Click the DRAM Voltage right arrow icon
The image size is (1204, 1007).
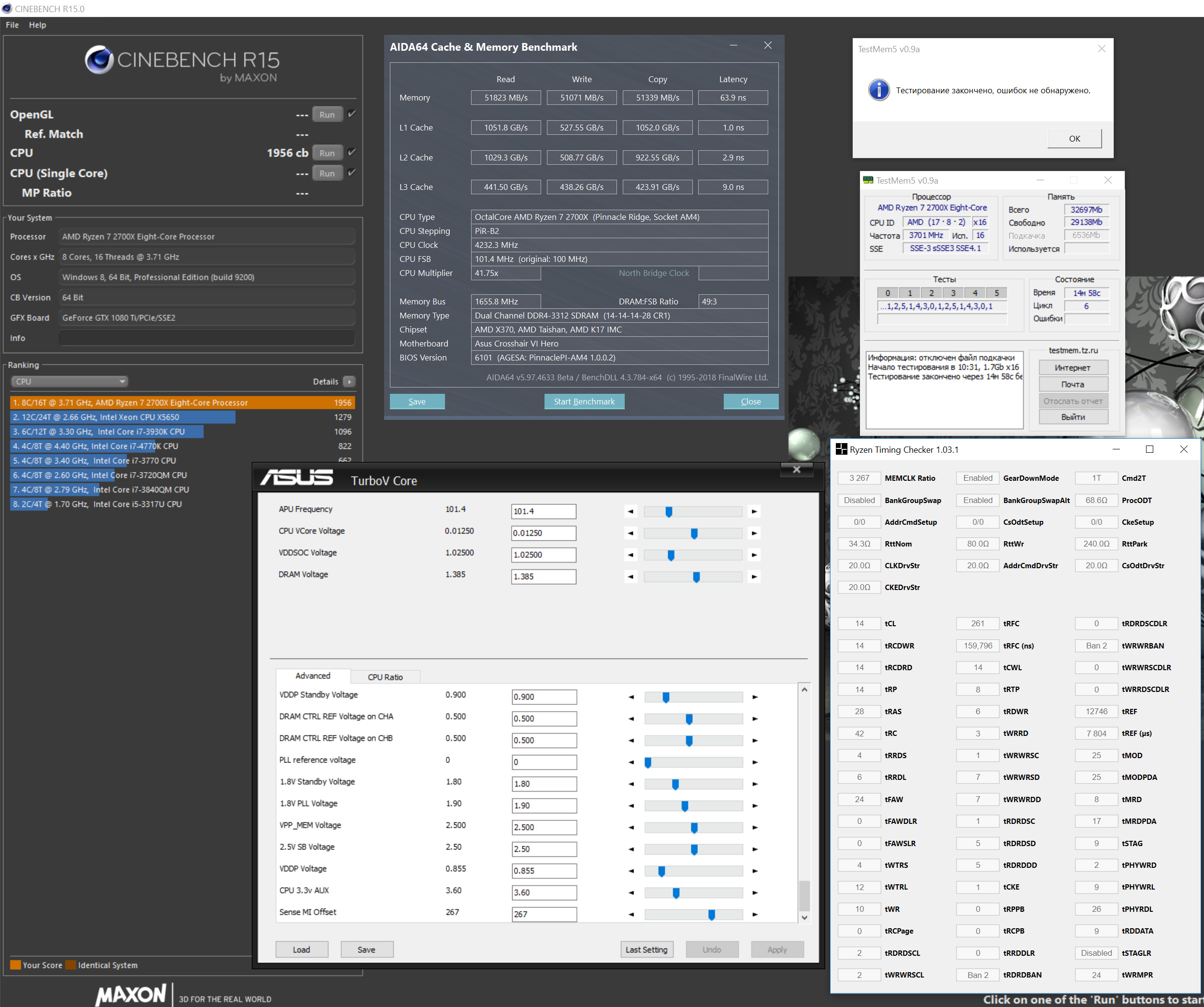click(754, 577)
